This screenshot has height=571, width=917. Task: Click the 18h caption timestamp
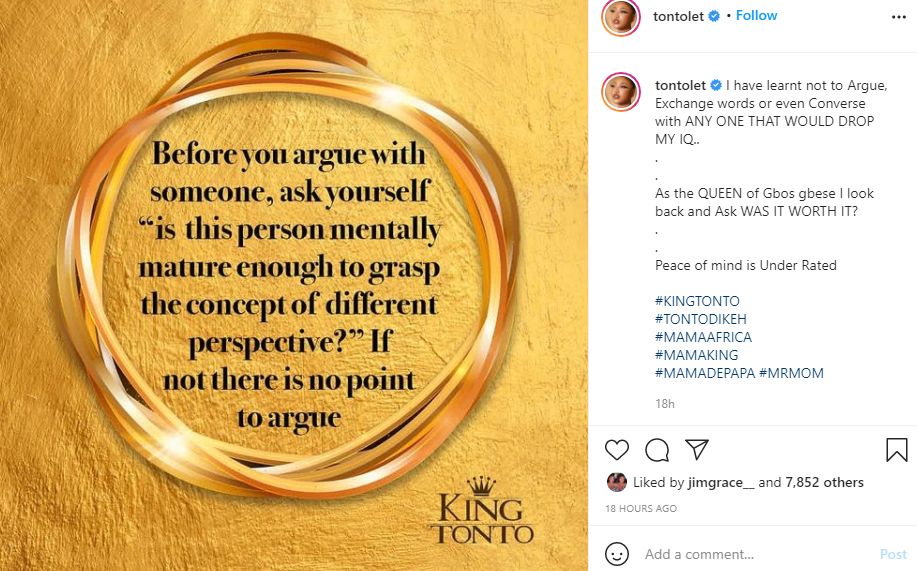pos(664,404)
